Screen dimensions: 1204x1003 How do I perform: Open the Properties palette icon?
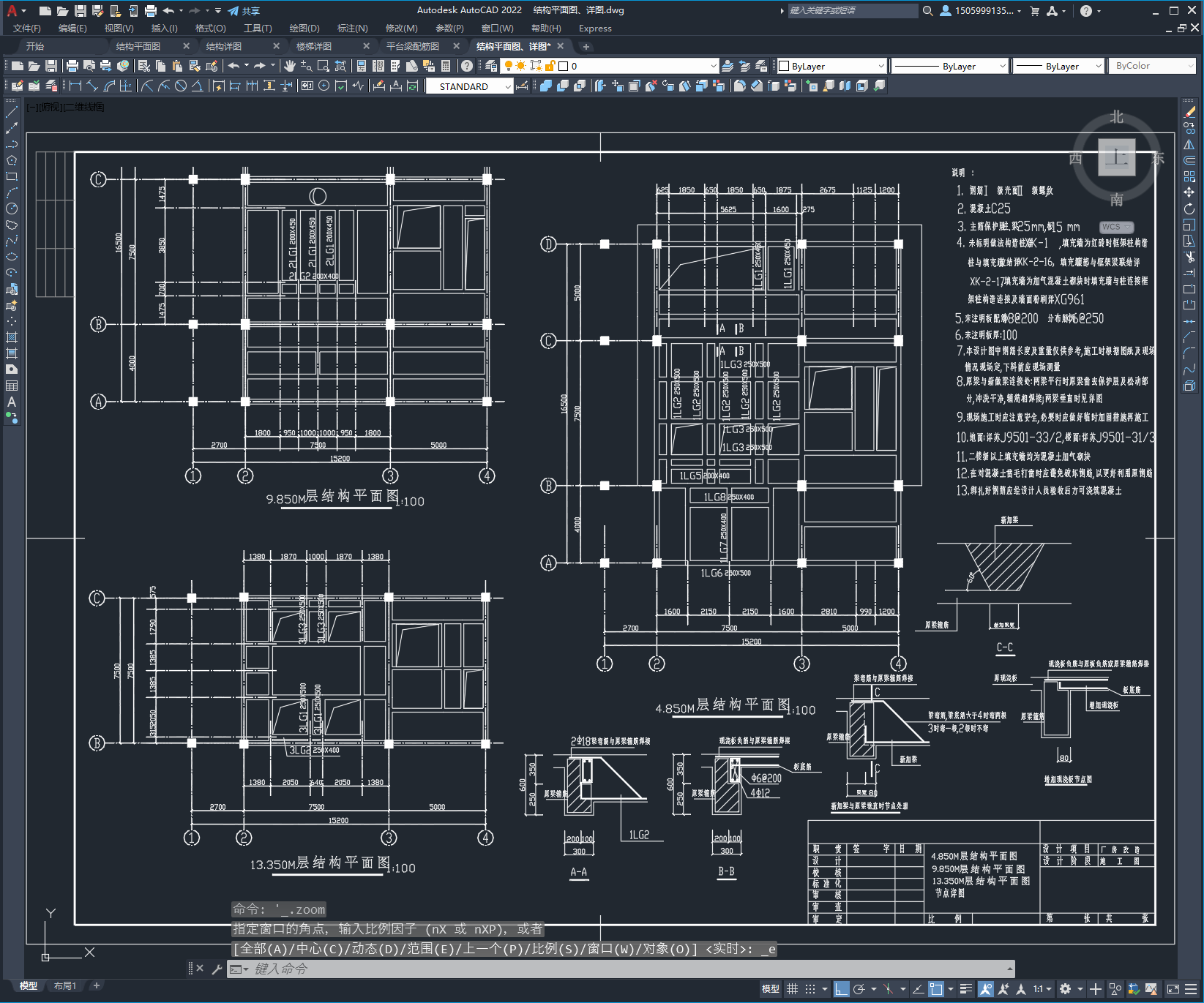362,66
